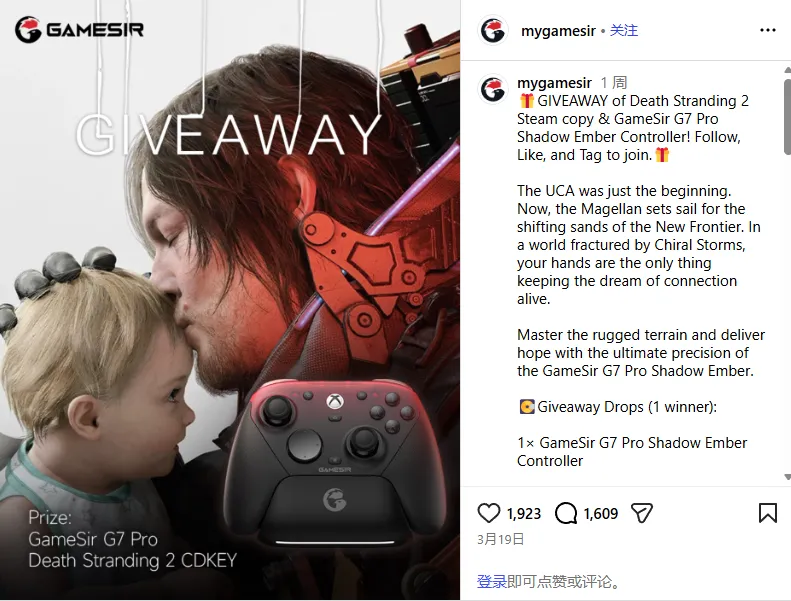Viewport: 791px width, 601px height.
Task: Save the post with the bookmark icon
Action: pos(767,513)
